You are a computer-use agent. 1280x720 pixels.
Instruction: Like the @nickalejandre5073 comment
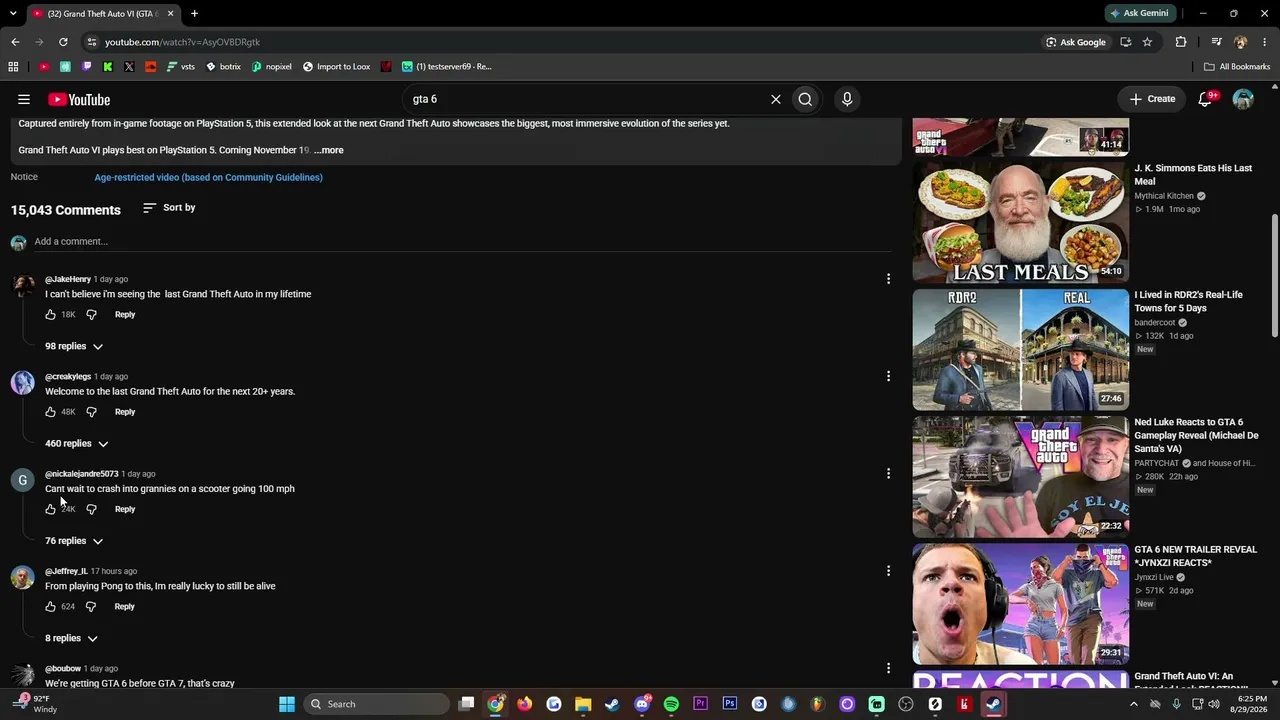click(50, 509)
